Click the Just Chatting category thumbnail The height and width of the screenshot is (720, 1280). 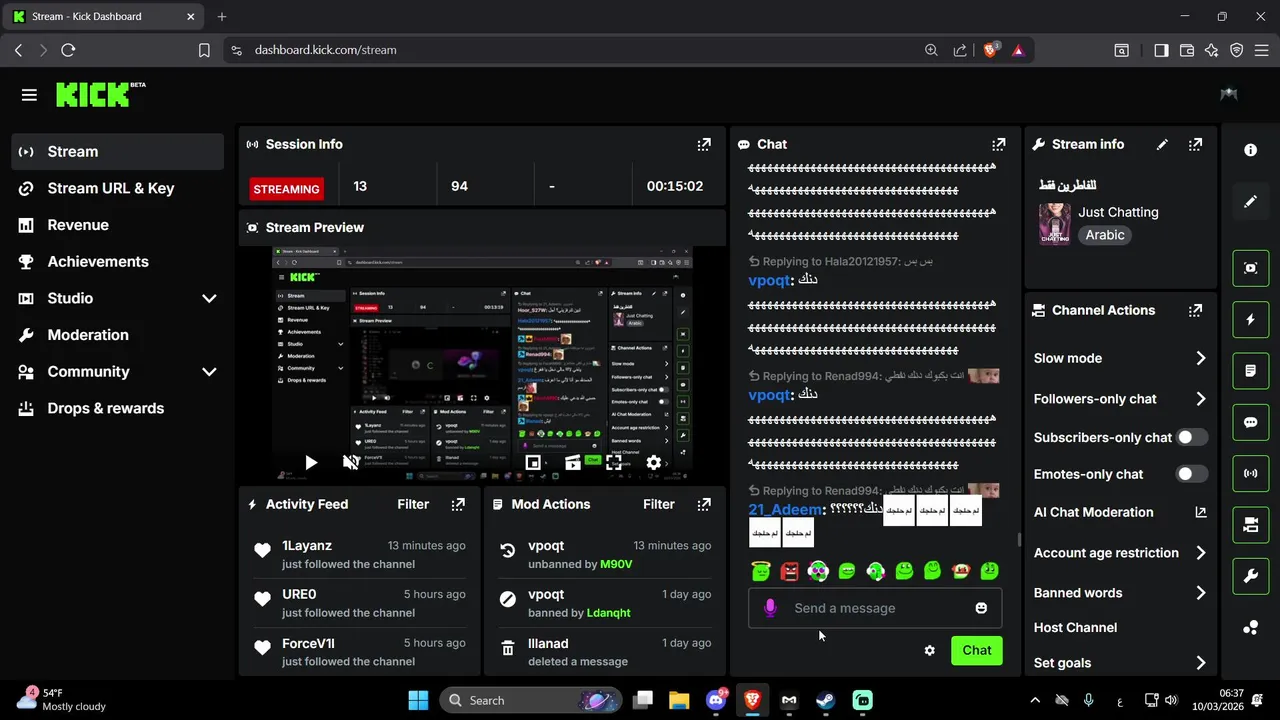(x=1055, y=224)
